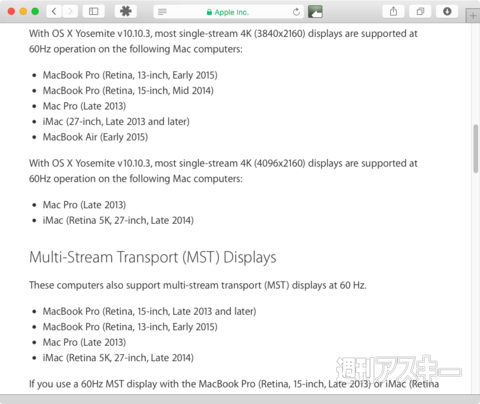This screenshot has width=480, height=404.
Task: Click paragraph mentioning 4K (3840x2160) displays
Action: point(223,41)
